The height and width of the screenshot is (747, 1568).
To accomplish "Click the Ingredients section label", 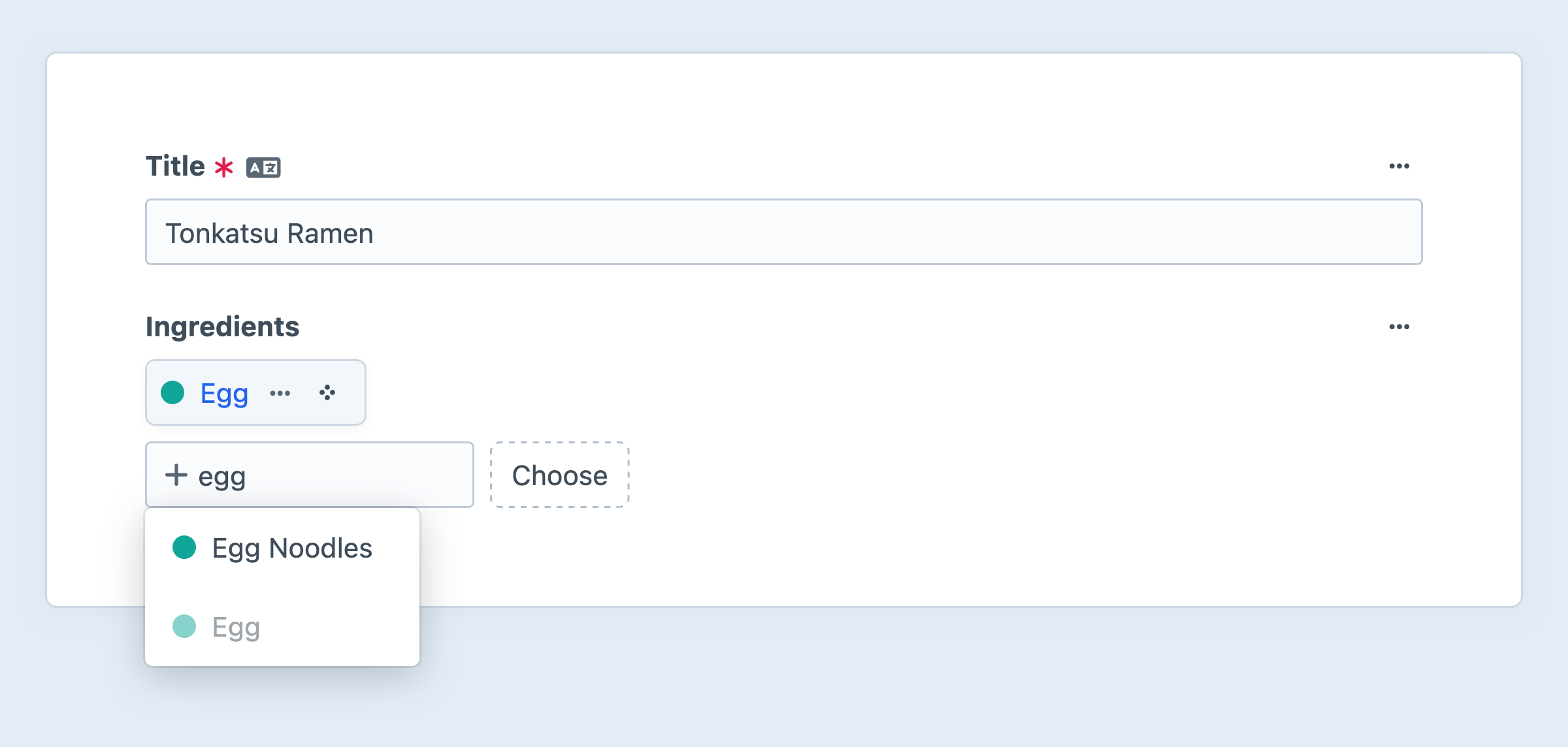I will click(223, 326).
